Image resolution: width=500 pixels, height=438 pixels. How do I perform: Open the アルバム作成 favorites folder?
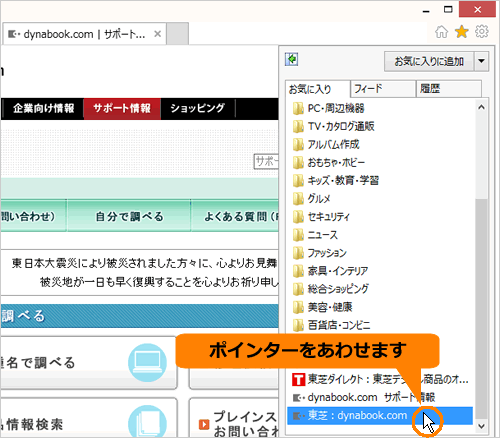pyautogui.click(x=326, y=144)
